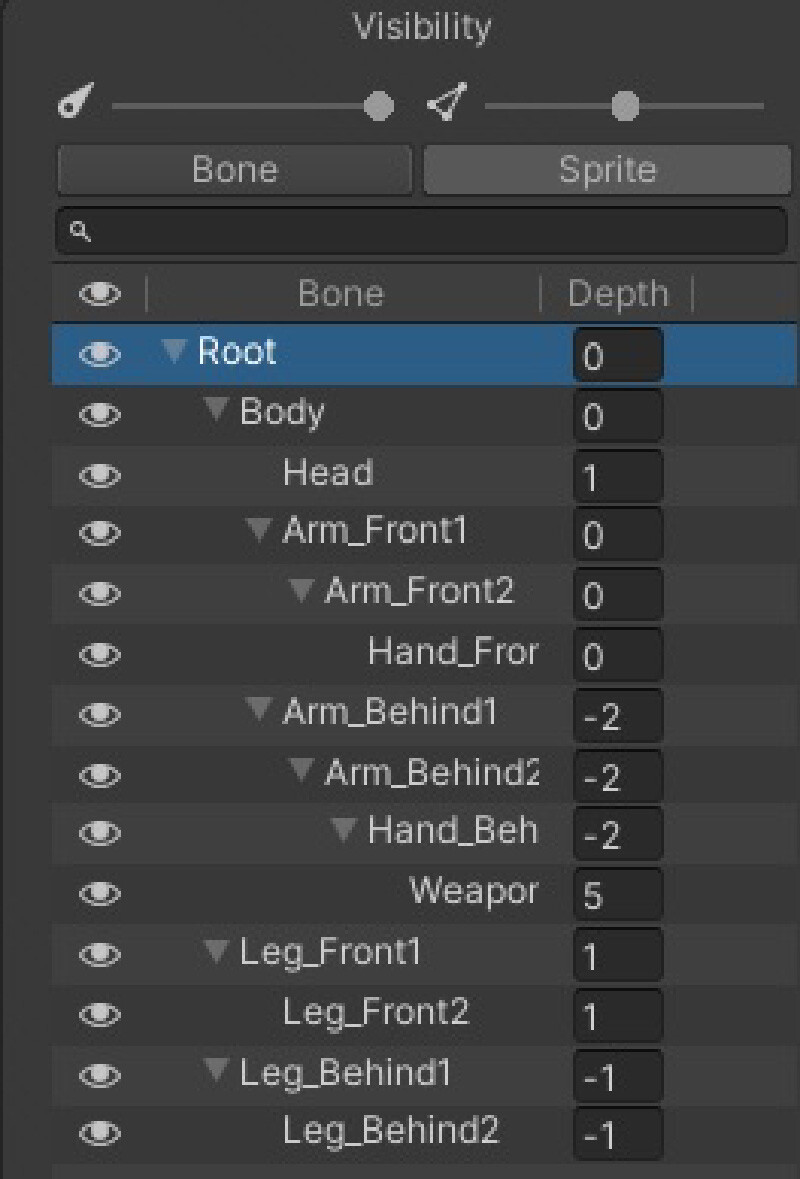Screen dimensions: 800x1179
Task: Click the eye icon in the column header
Action: pyautogui.click(x=99, y=294)
